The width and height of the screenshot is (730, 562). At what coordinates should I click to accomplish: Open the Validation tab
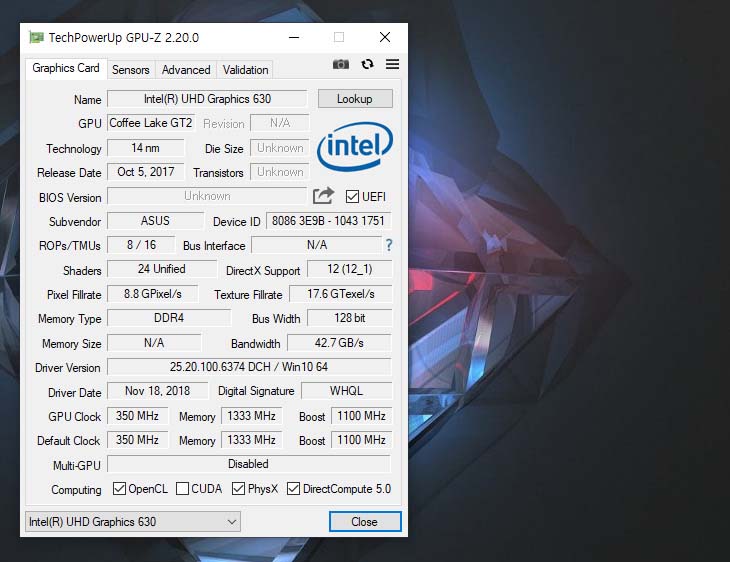[x=245, y=70]
